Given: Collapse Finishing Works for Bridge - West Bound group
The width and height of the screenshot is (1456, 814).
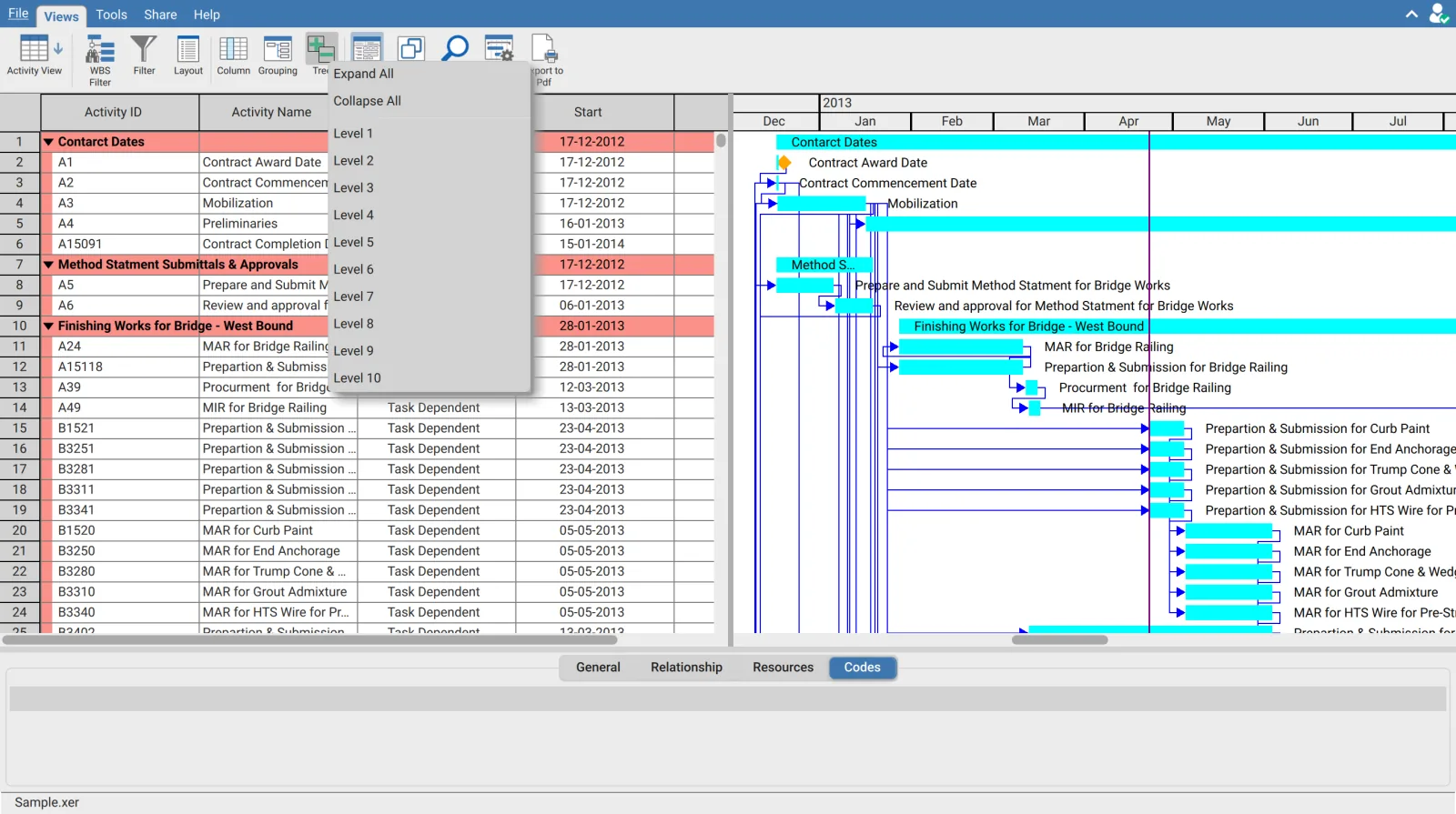Looking at the screenshot, I should (49, 326).
